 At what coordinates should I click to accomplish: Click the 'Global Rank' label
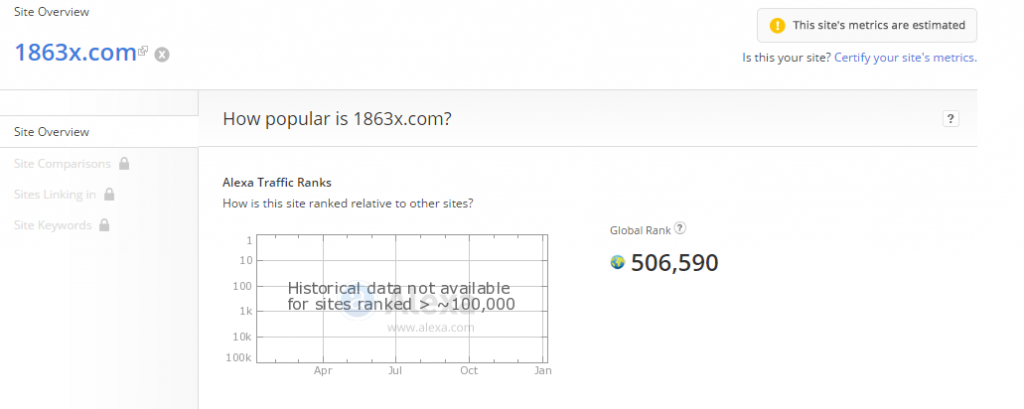[x=640, y=231]
